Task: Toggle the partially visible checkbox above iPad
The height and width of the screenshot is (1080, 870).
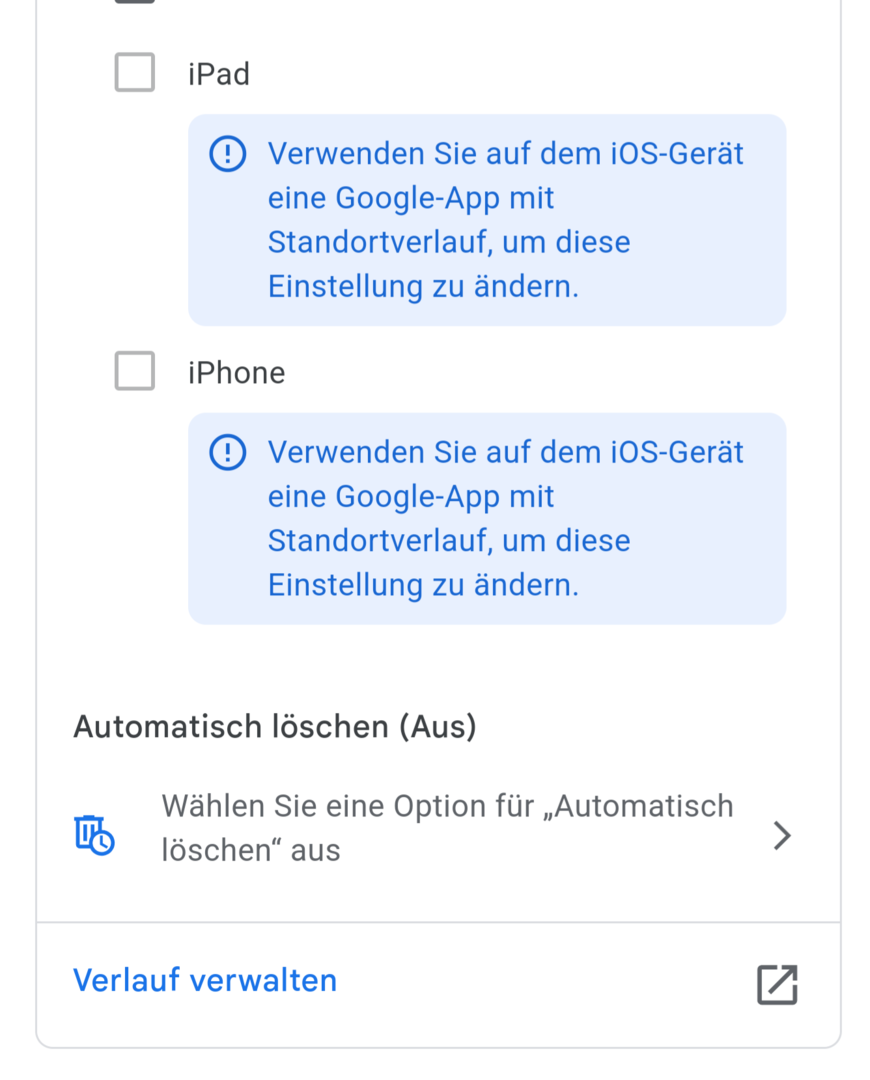Action: point(135,2)
